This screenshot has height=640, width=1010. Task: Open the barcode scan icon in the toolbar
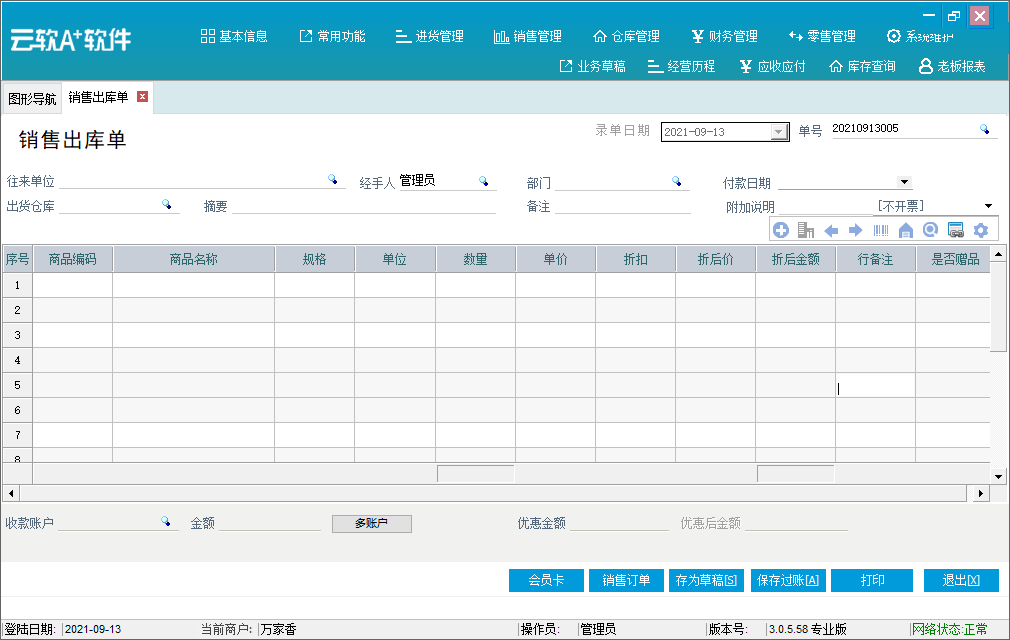click(881, 230)
